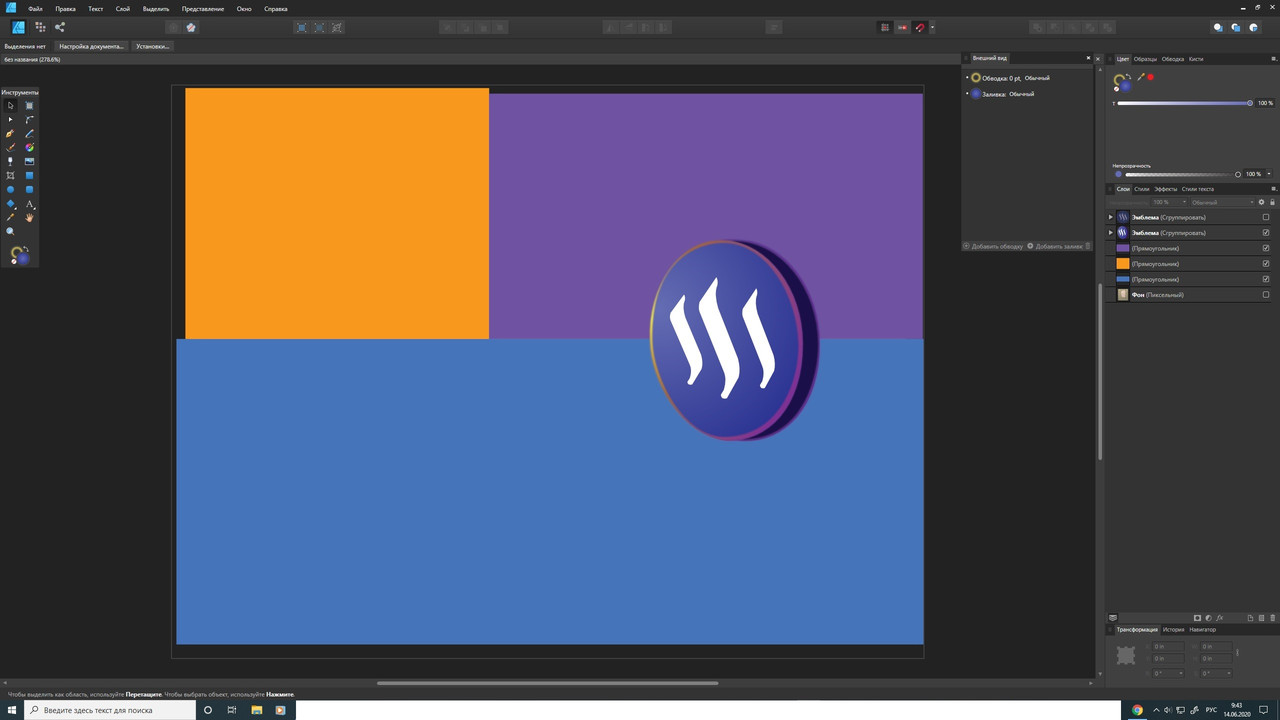Select the Corner tool
The image size is (1280, 720).
pyautogui.click(x=29, y=119)
